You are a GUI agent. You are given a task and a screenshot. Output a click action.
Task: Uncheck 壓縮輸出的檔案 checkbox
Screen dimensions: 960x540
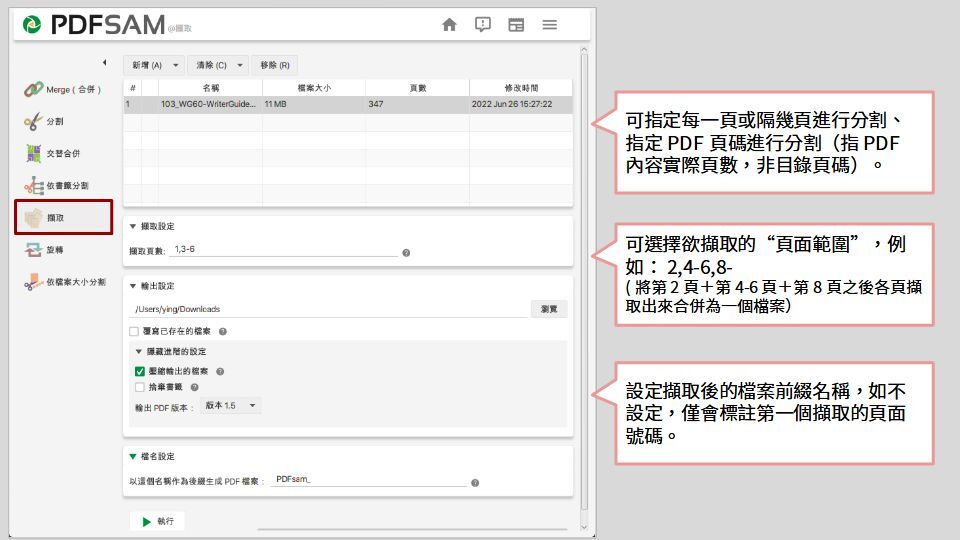tap(140, 371)
